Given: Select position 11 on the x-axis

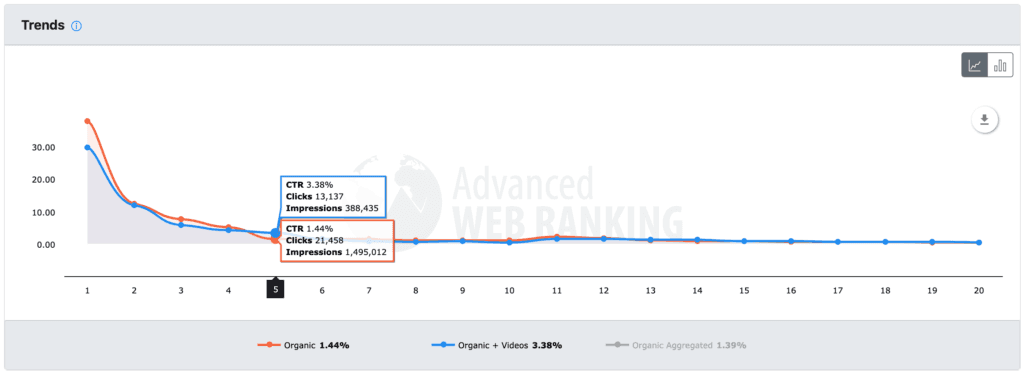Looking at the screenshot, I should coord(556,291).
